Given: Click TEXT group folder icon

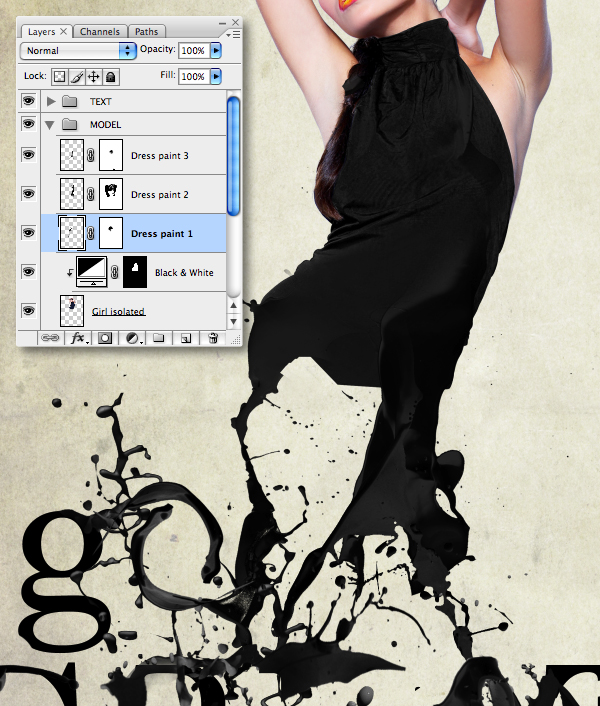Looking at the screenshot, I should [x=69, y=101].
